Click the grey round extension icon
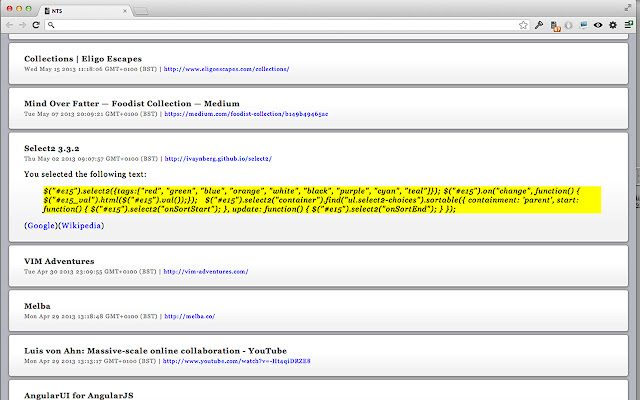The height and width of the screenshot is (400, 640). point(569,25)
